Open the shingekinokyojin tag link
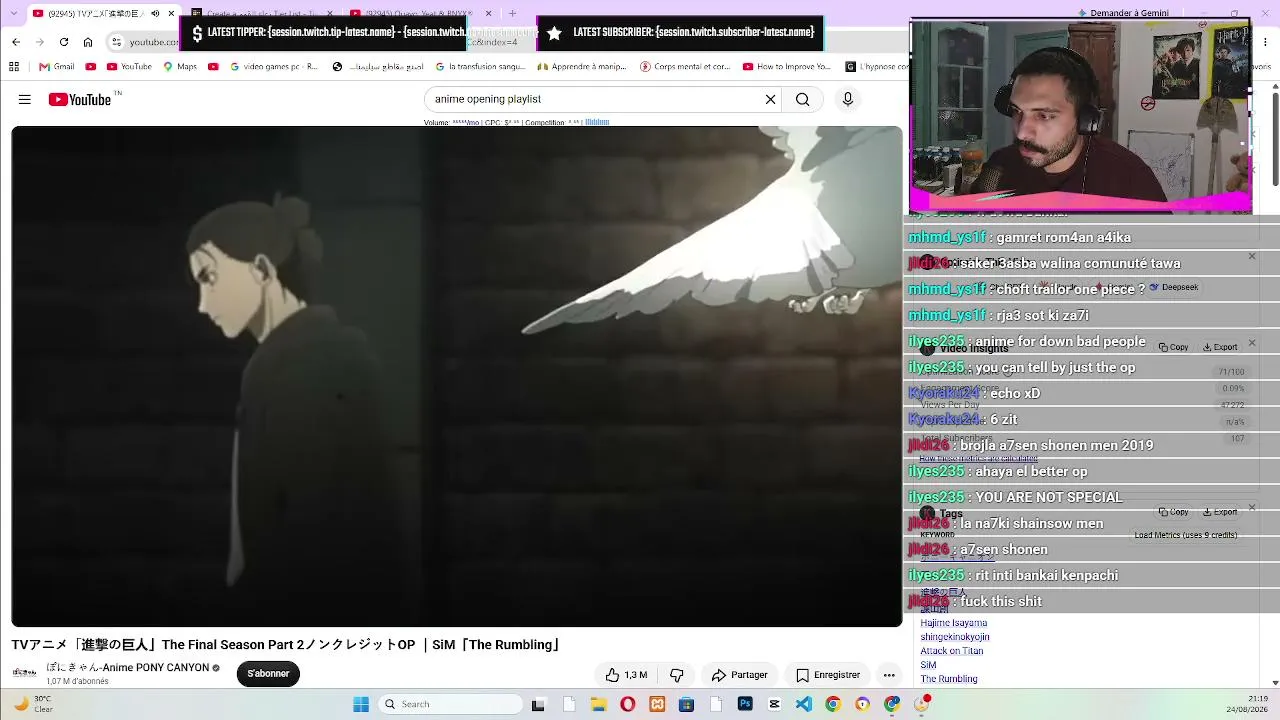 point(955,637)
